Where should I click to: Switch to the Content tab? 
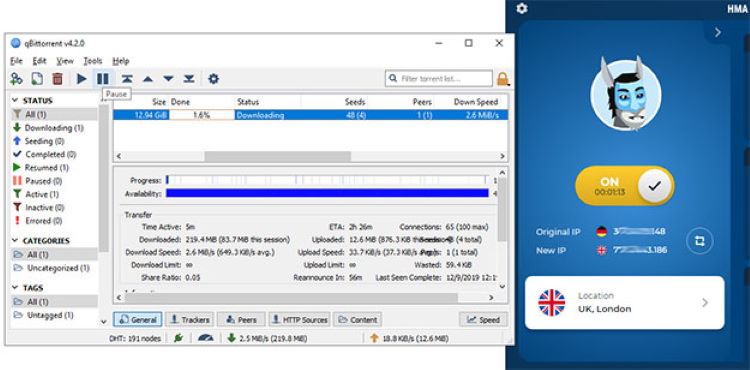pyautogui.click(x=358, y=320)
